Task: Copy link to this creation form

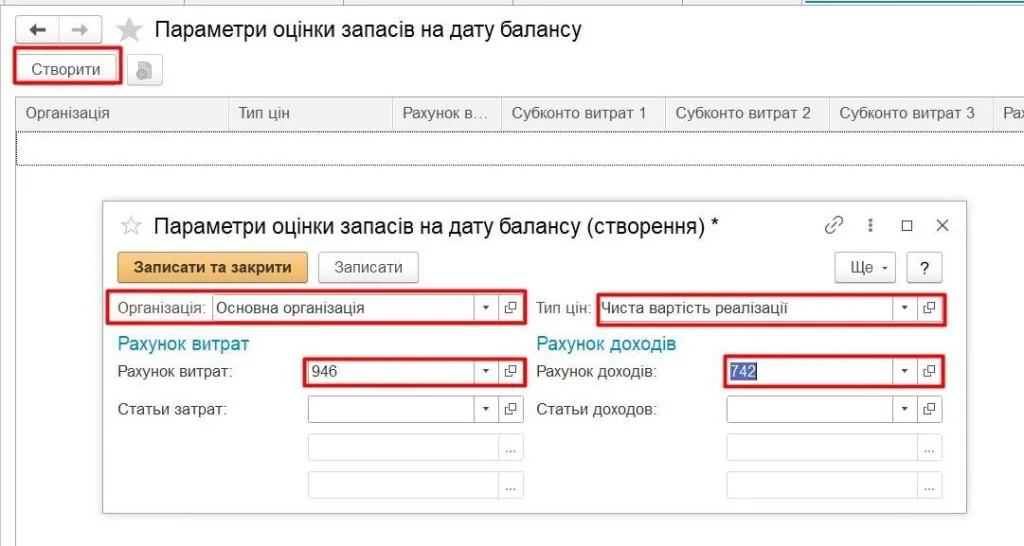Action: [x=834, y=225]
